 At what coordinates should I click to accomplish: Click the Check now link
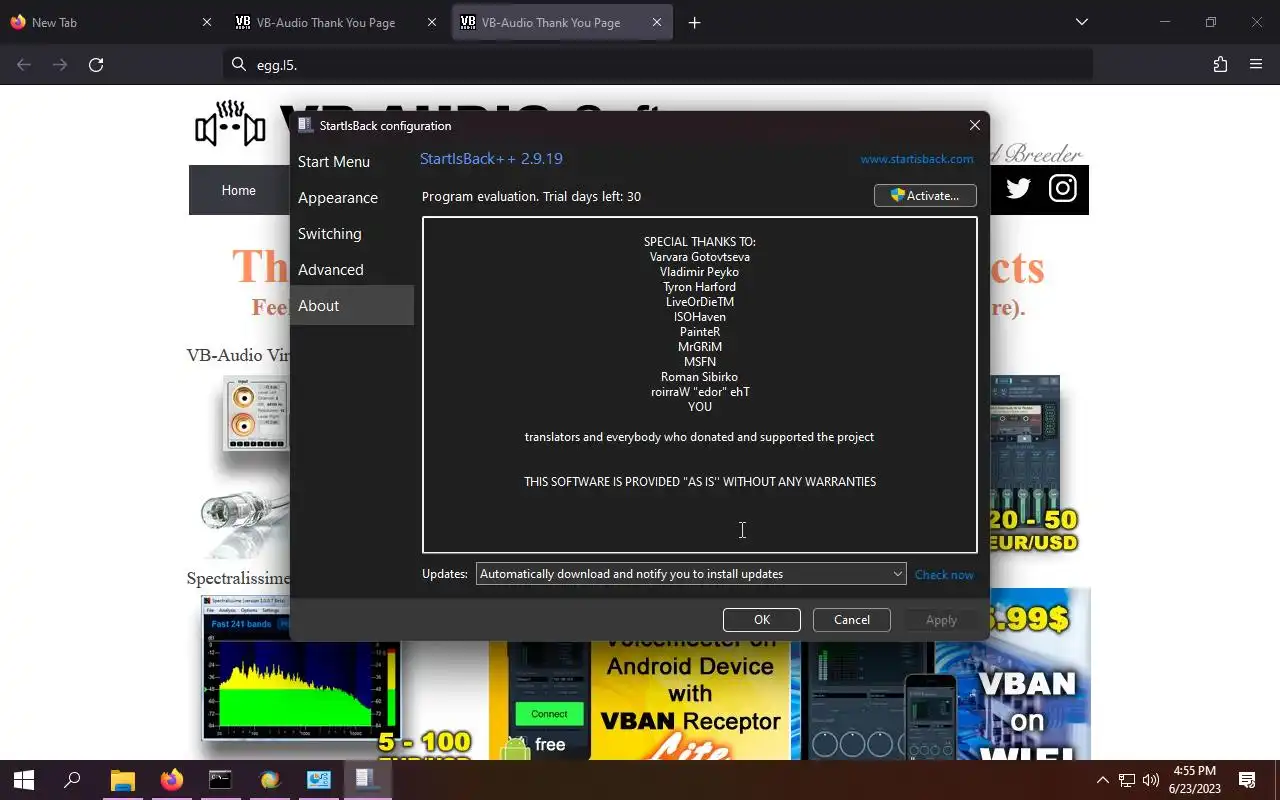click(x=944, y=575)
